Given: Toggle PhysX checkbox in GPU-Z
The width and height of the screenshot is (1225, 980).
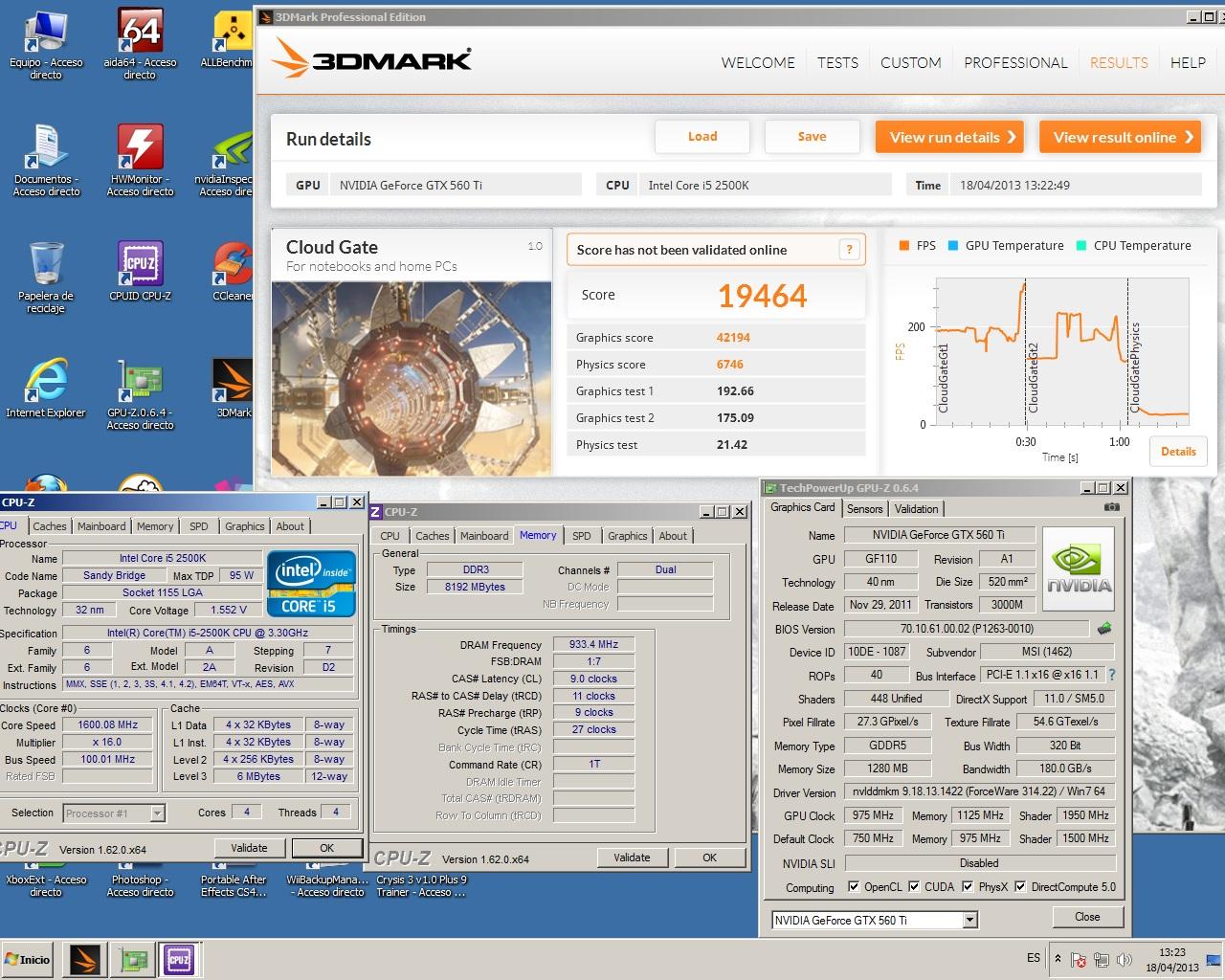Looking at the screenshot, I should pos(968,886).
